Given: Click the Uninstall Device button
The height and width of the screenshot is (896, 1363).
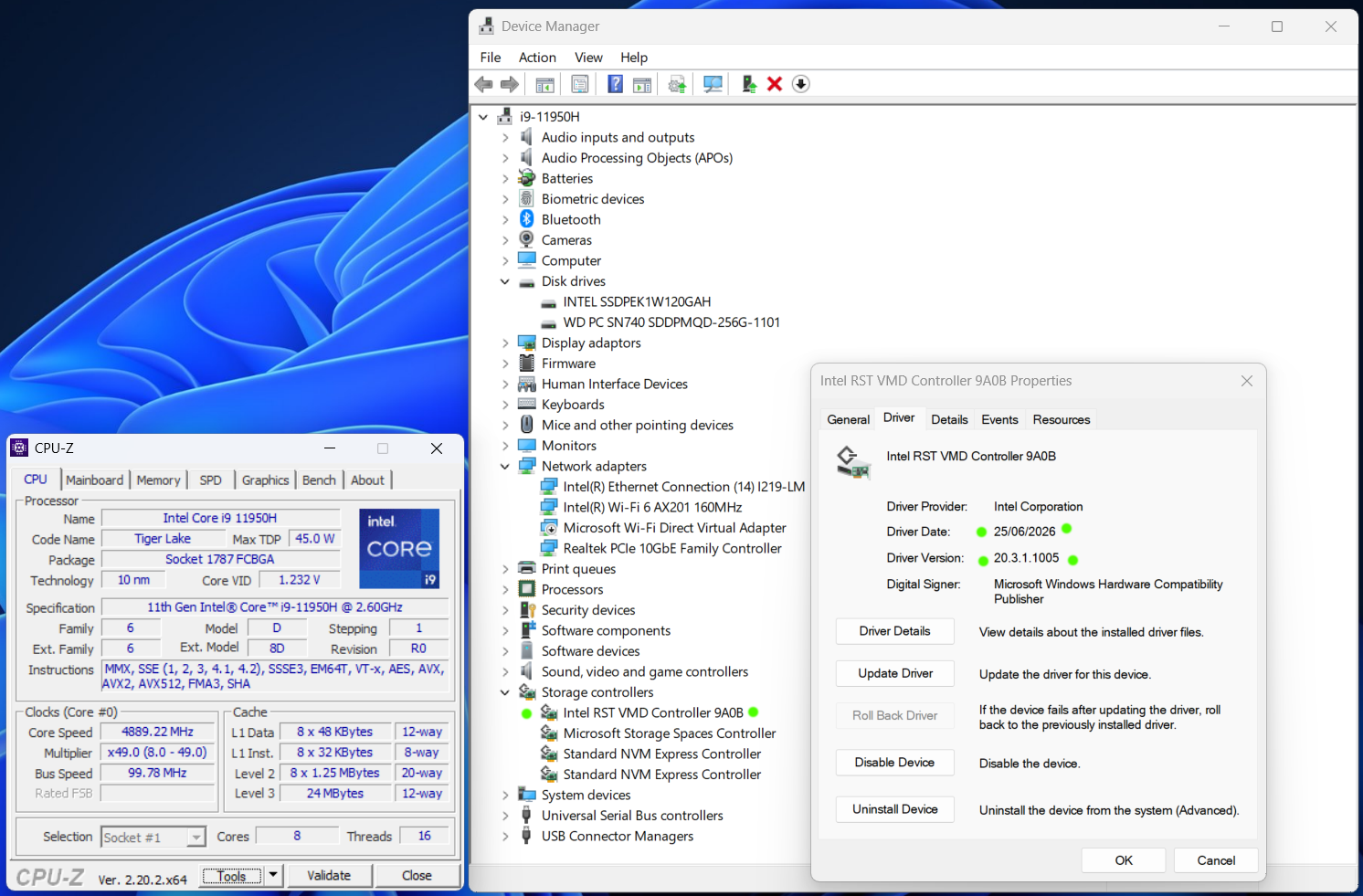Looking at the screenshot, I should (x=895, y=809).
